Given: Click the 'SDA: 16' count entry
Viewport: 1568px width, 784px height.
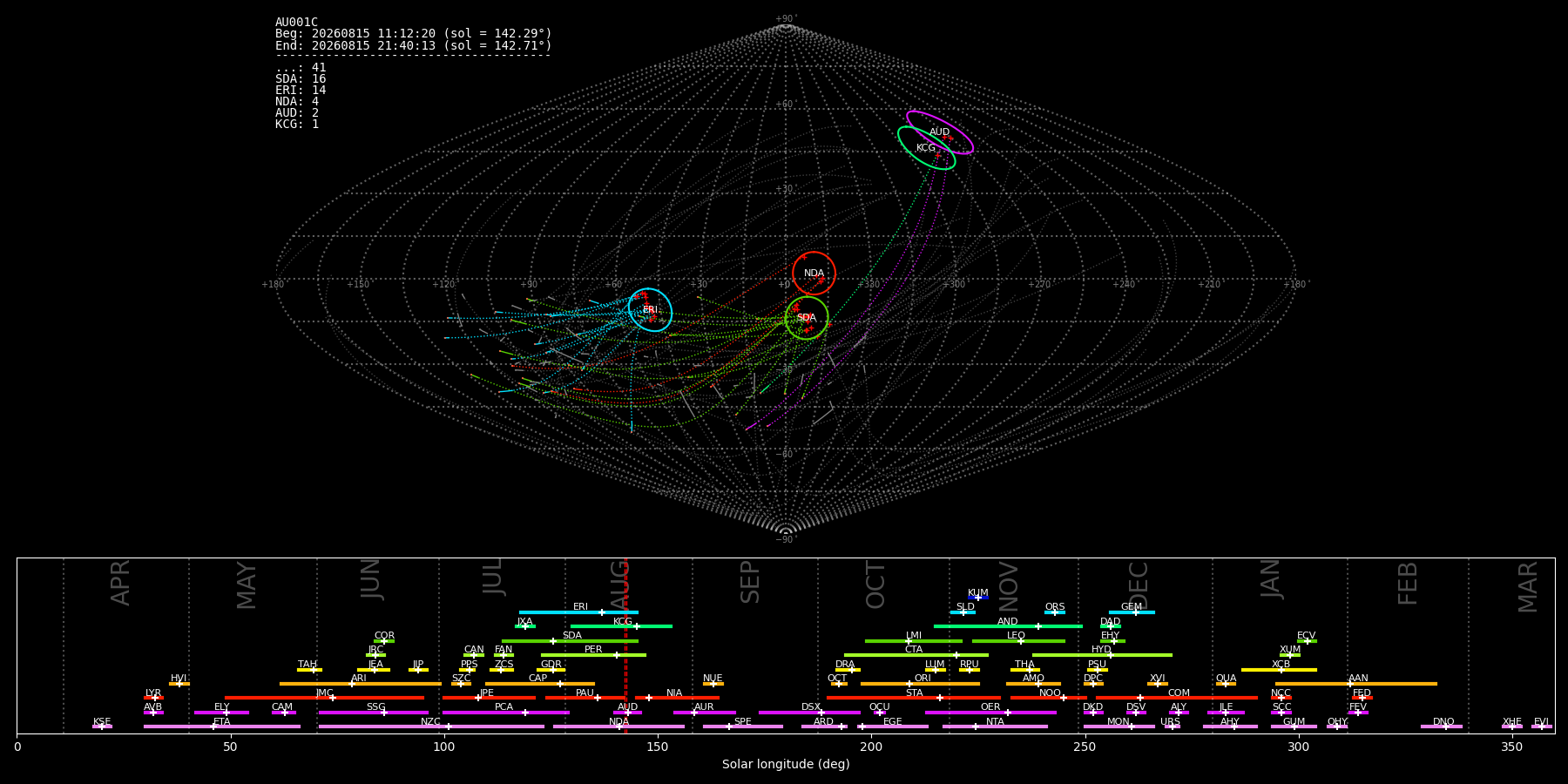Looking at the screenshot, I should point(301,79).
